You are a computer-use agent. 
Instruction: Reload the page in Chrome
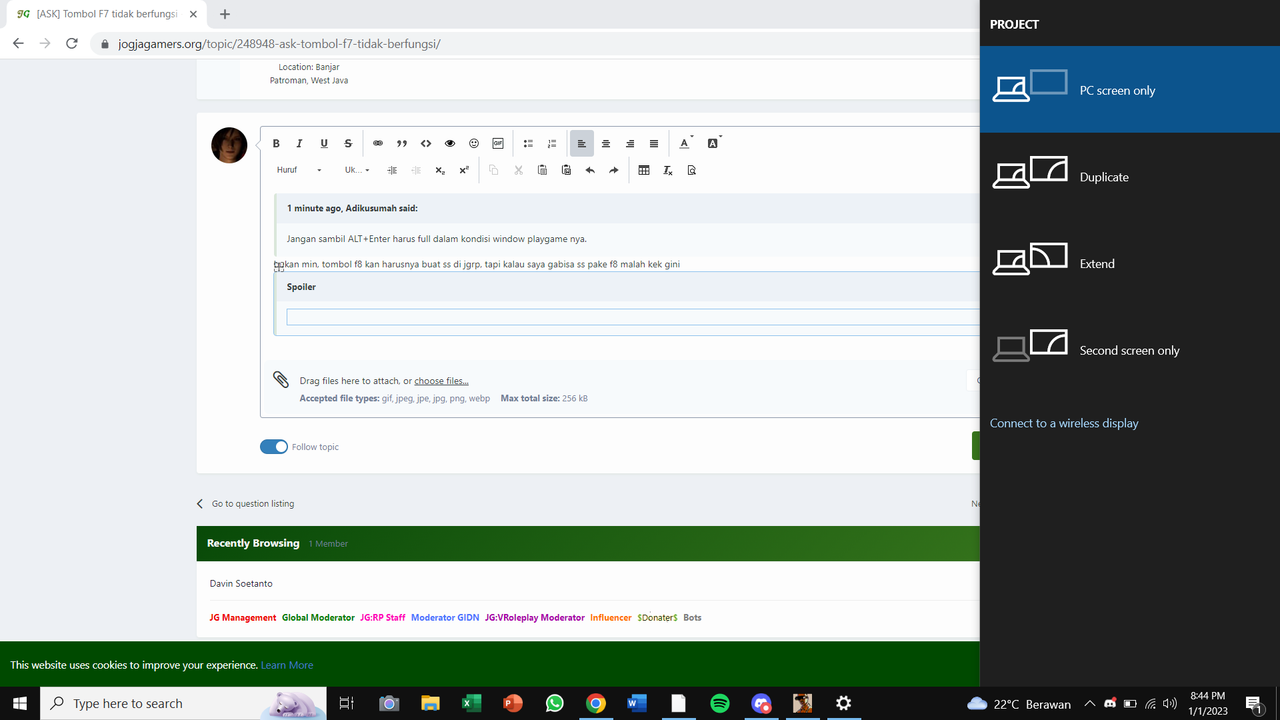[x=72, y=44]
